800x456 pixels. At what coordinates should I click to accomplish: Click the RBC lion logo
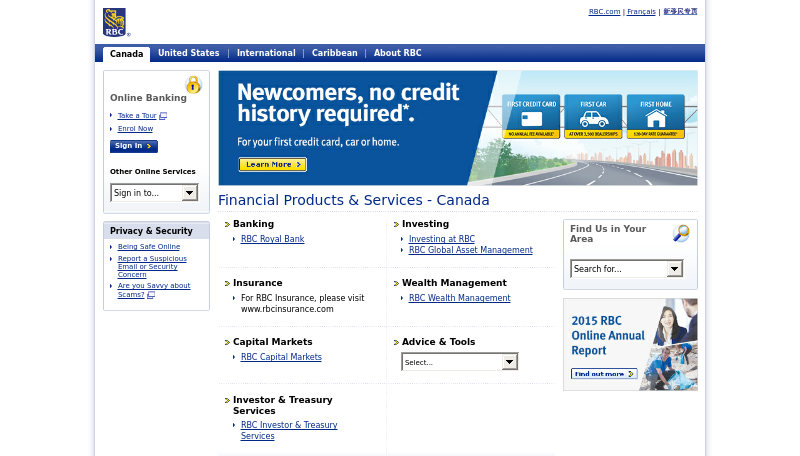click(x=115, y=22)
